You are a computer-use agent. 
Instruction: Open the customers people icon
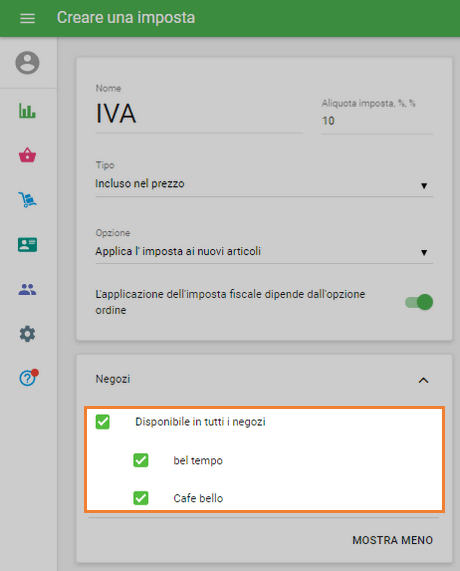tap(27, 290)
